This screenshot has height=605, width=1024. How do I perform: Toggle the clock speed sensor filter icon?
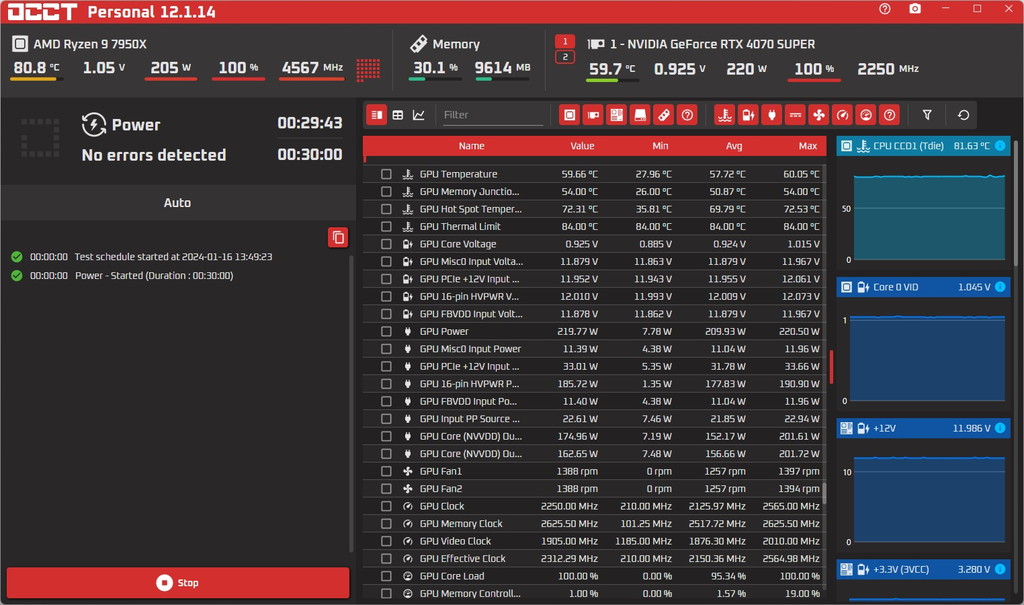842,115
